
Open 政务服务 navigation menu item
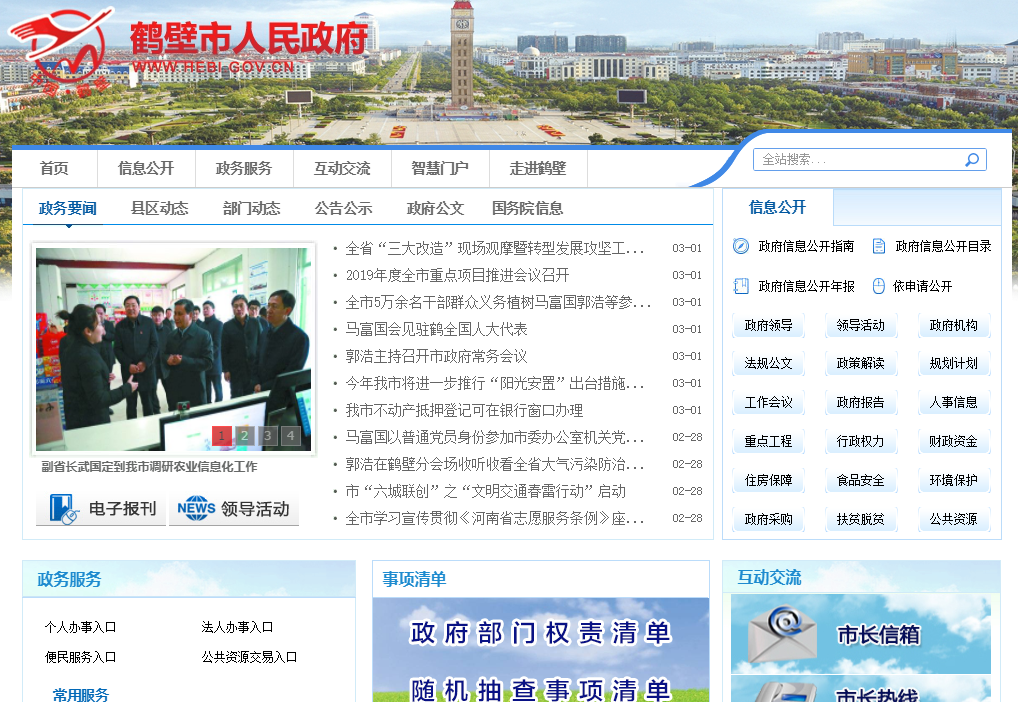(244, 169)
